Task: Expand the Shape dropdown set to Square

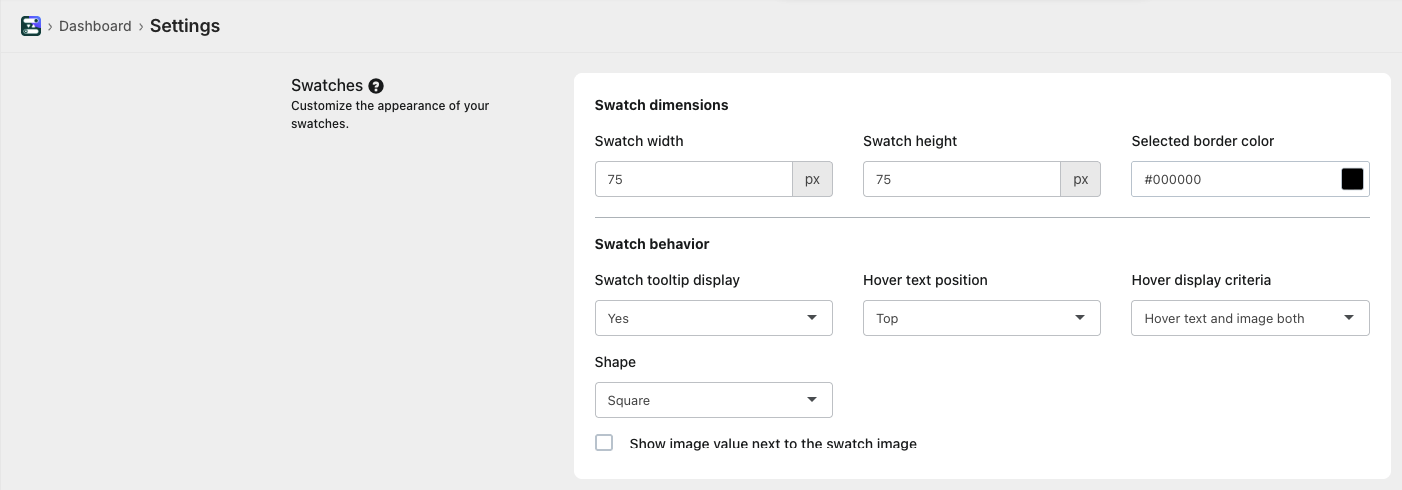Action: click(713, 401)
